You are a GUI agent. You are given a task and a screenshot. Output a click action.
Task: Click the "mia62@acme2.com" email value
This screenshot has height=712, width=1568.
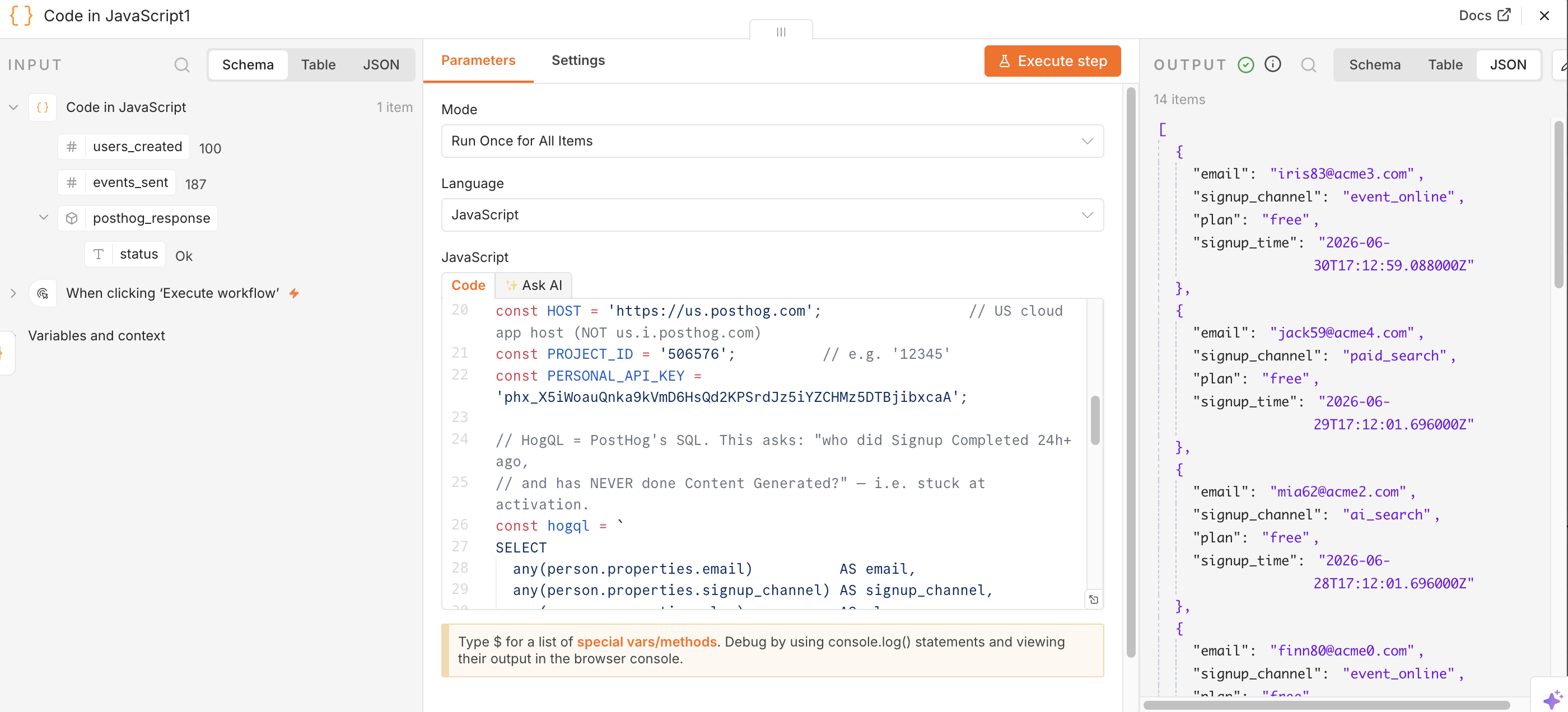click(x=1338, y=491)
